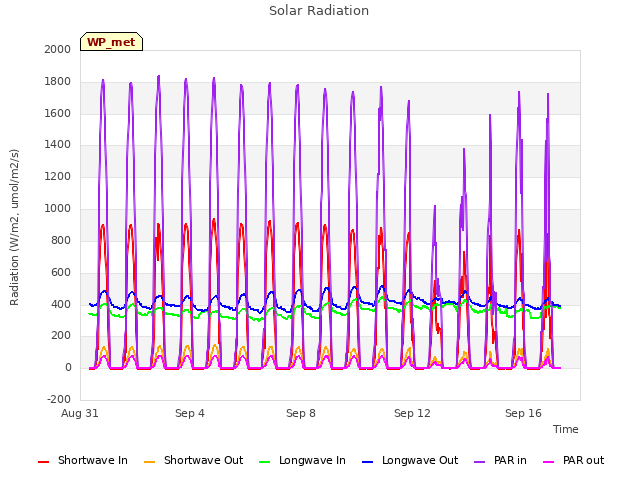Click the Radiation y-axis title
640x480 pixels.
click(x=14, y=227)
